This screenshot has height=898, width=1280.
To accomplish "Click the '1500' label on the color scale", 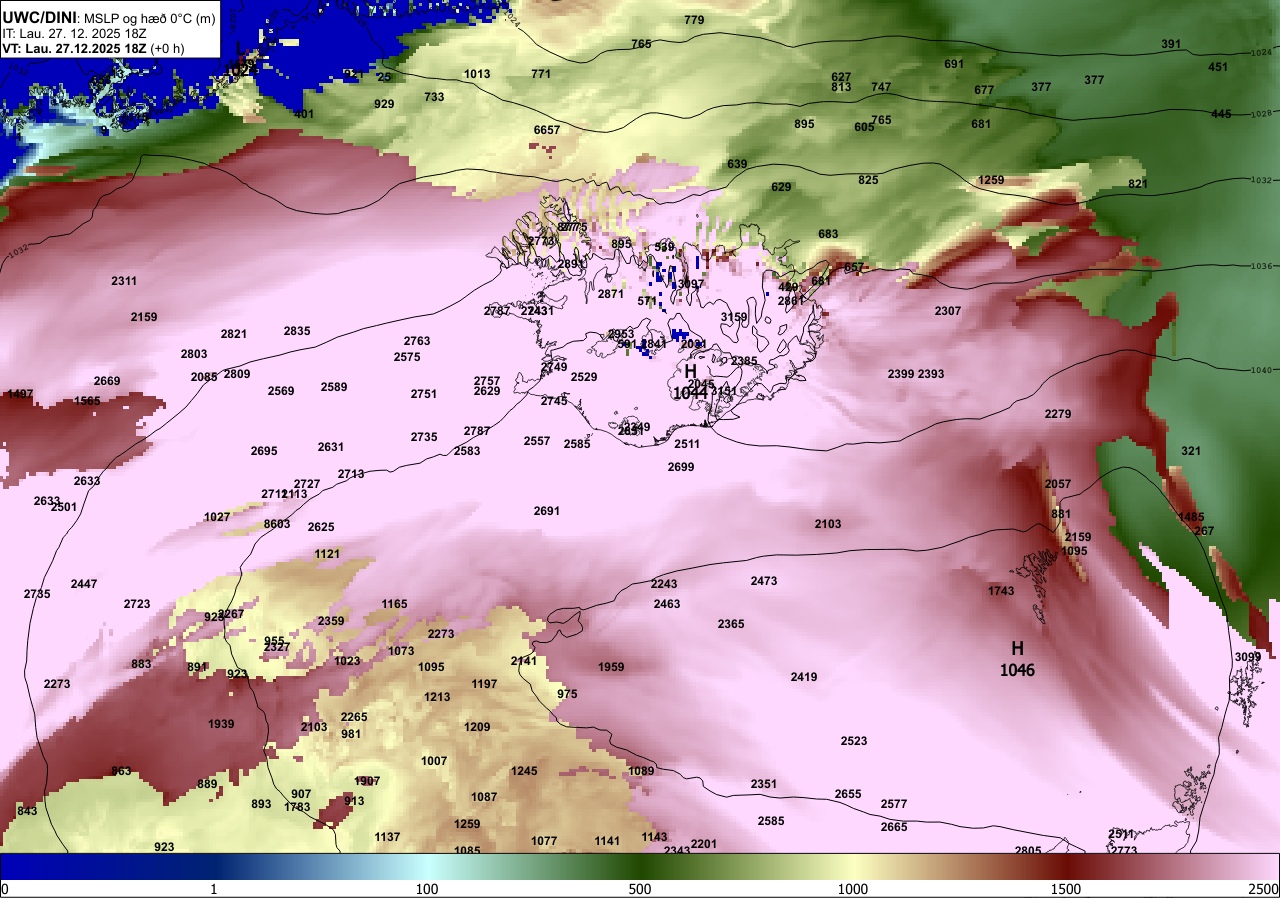I will pos(1066,889).
